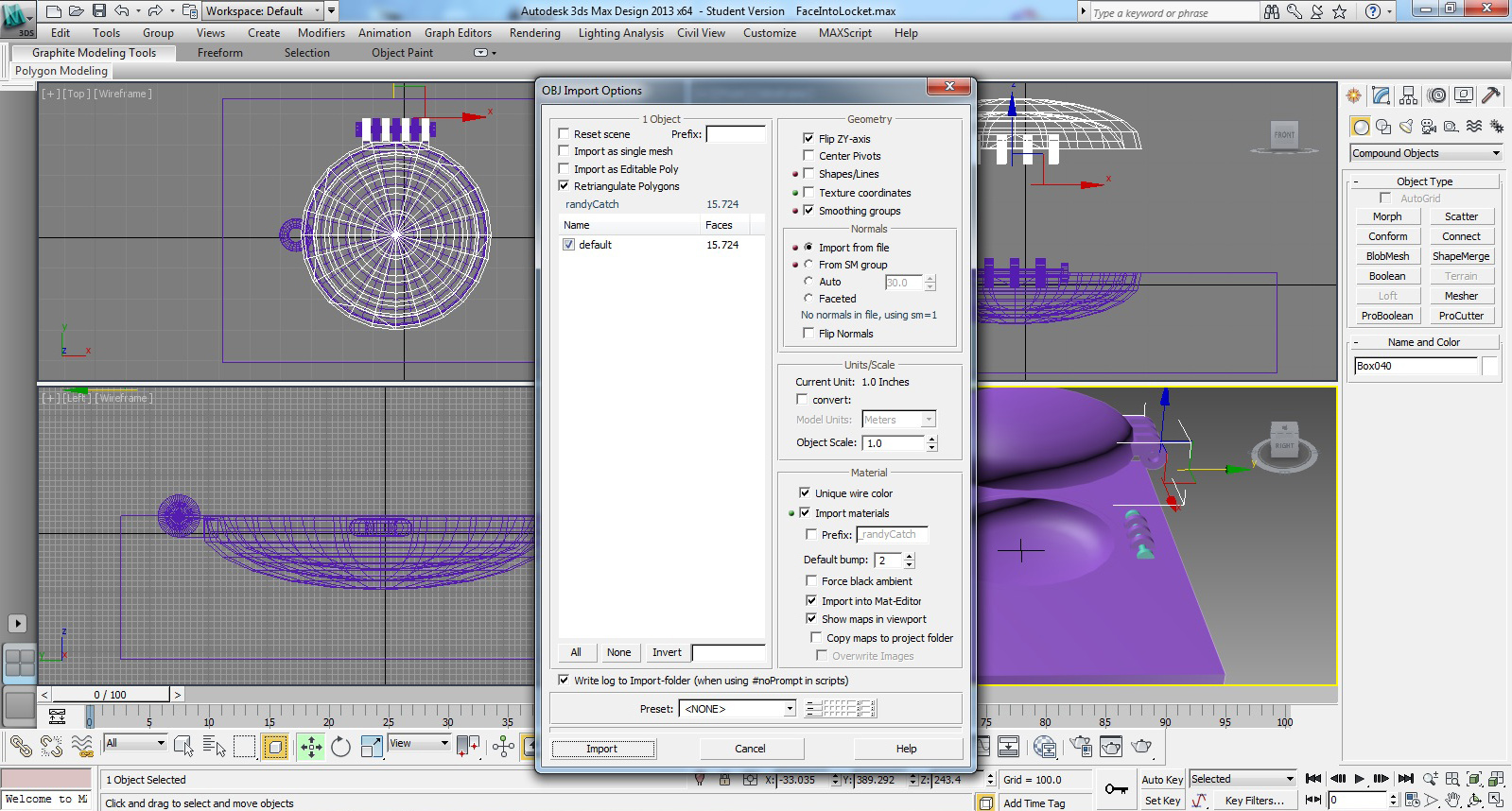Enable the Center Pivots checkbox
Screen dimensions: 1512x811
[808, 156]
